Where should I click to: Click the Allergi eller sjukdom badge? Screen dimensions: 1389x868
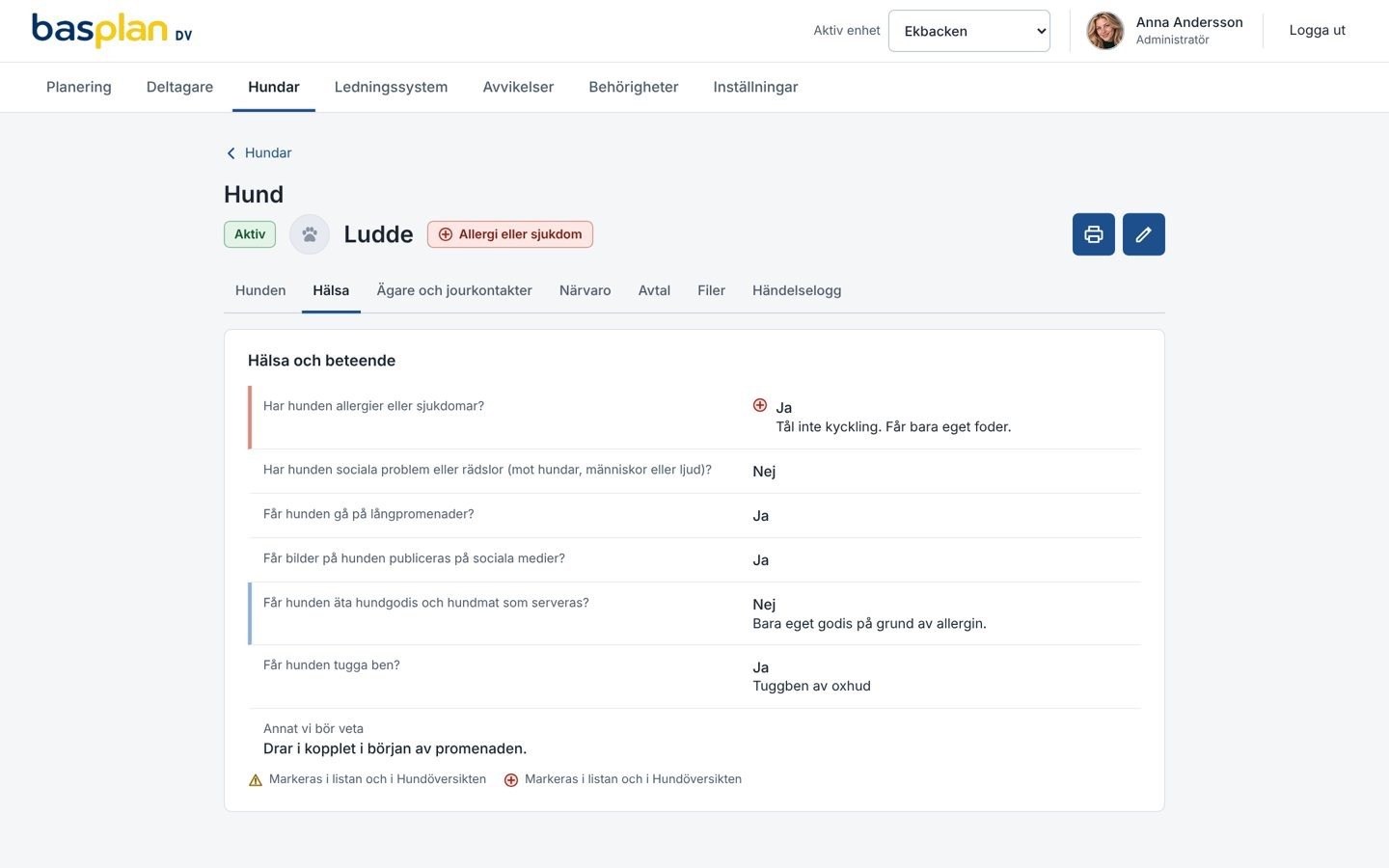510,234
